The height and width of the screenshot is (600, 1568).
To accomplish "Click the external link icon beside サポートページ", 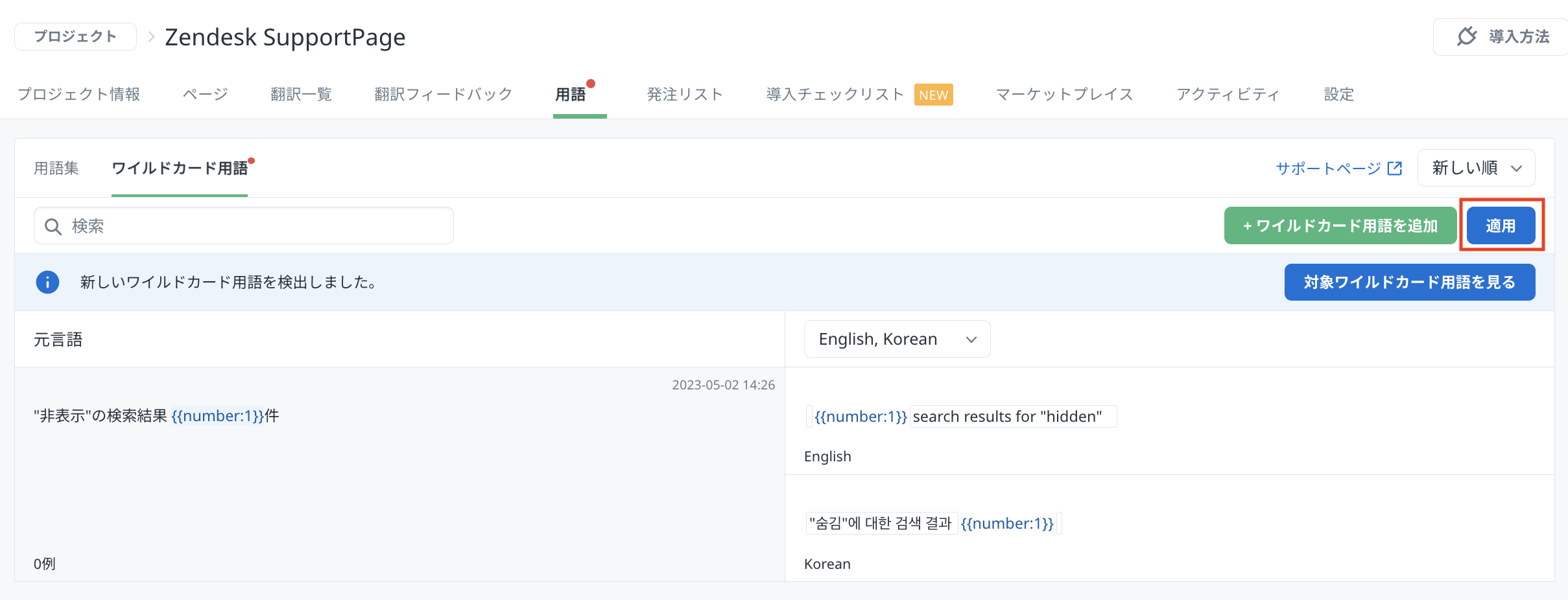I will [x=1395, y=168].
